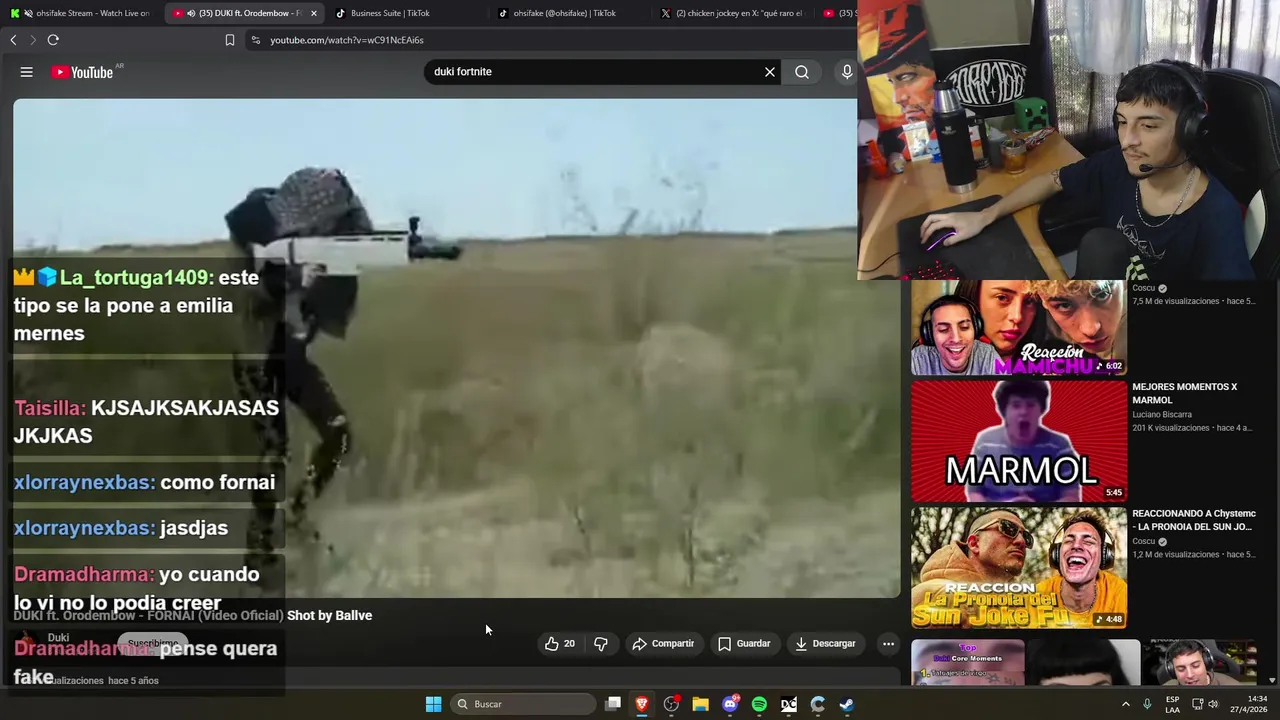Switch to ohsifake Stream Kick tab
This screenshot has width=1280, height=720.
point(81,13)
